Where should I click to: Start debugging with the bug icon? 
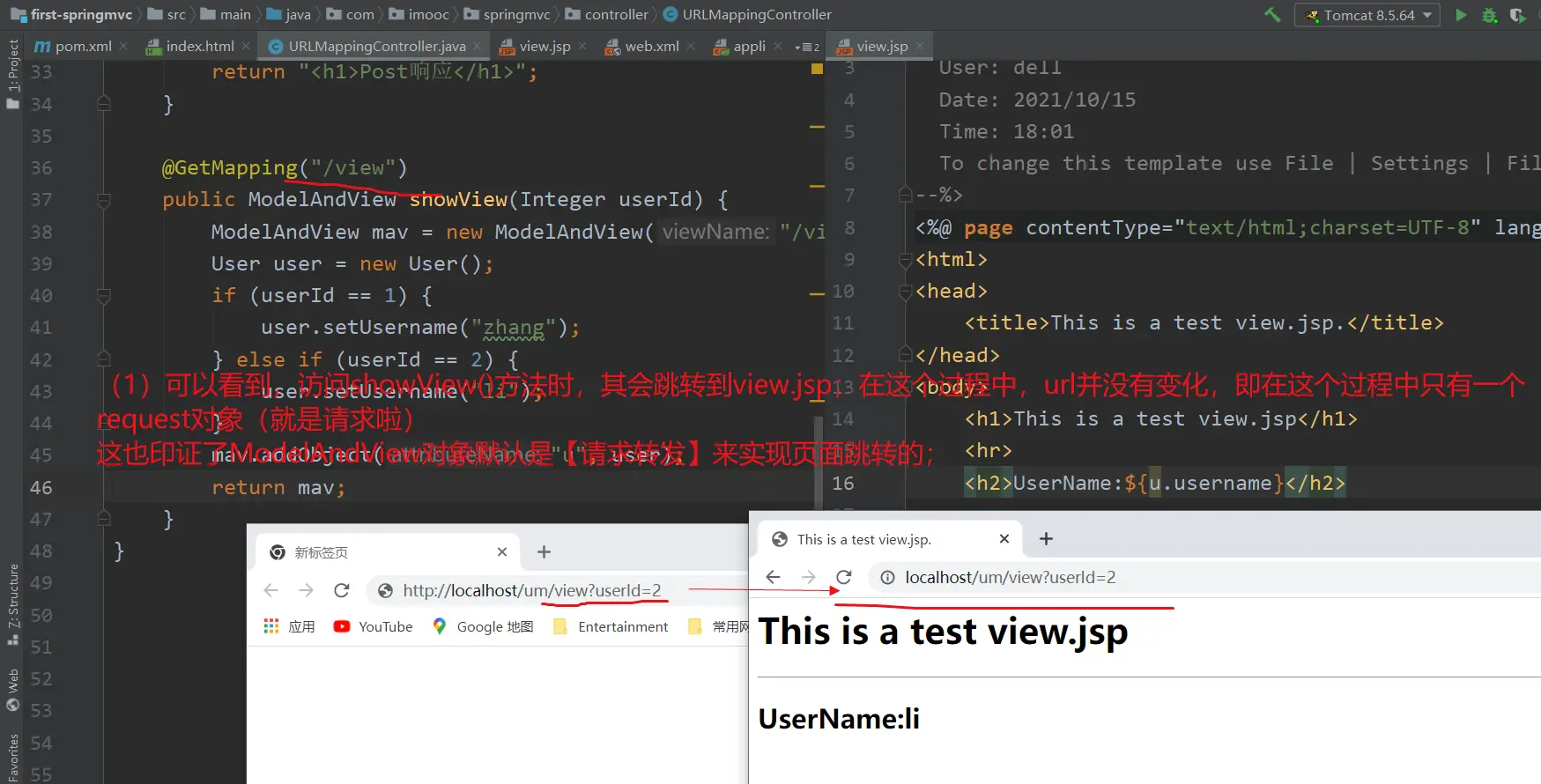1489,15
